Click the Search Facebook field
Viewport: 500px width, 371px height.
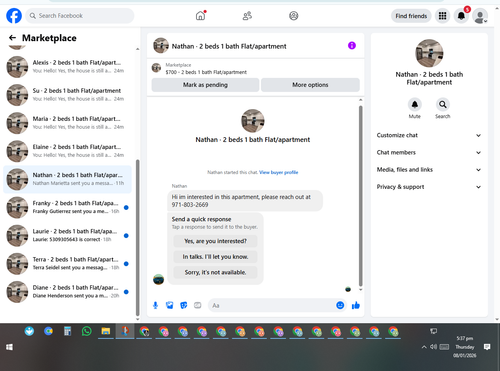point(80,16)
